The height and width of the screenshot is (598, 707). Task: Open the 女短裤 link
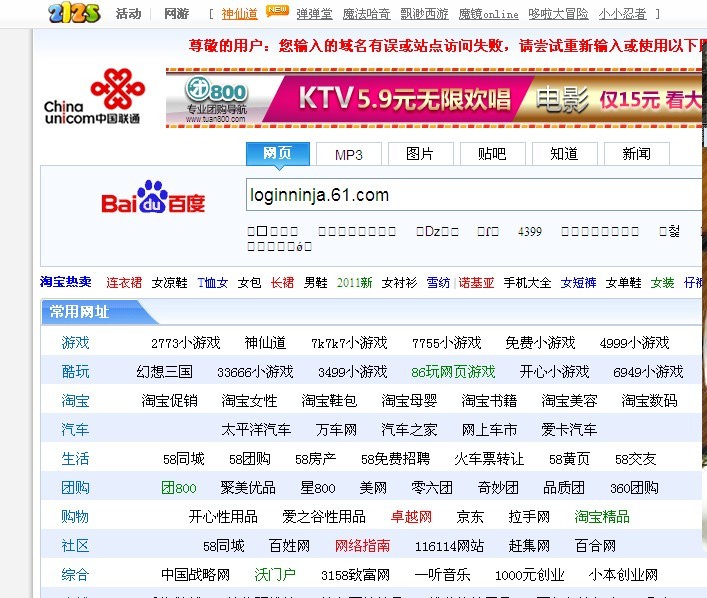[x=578, y=283]
